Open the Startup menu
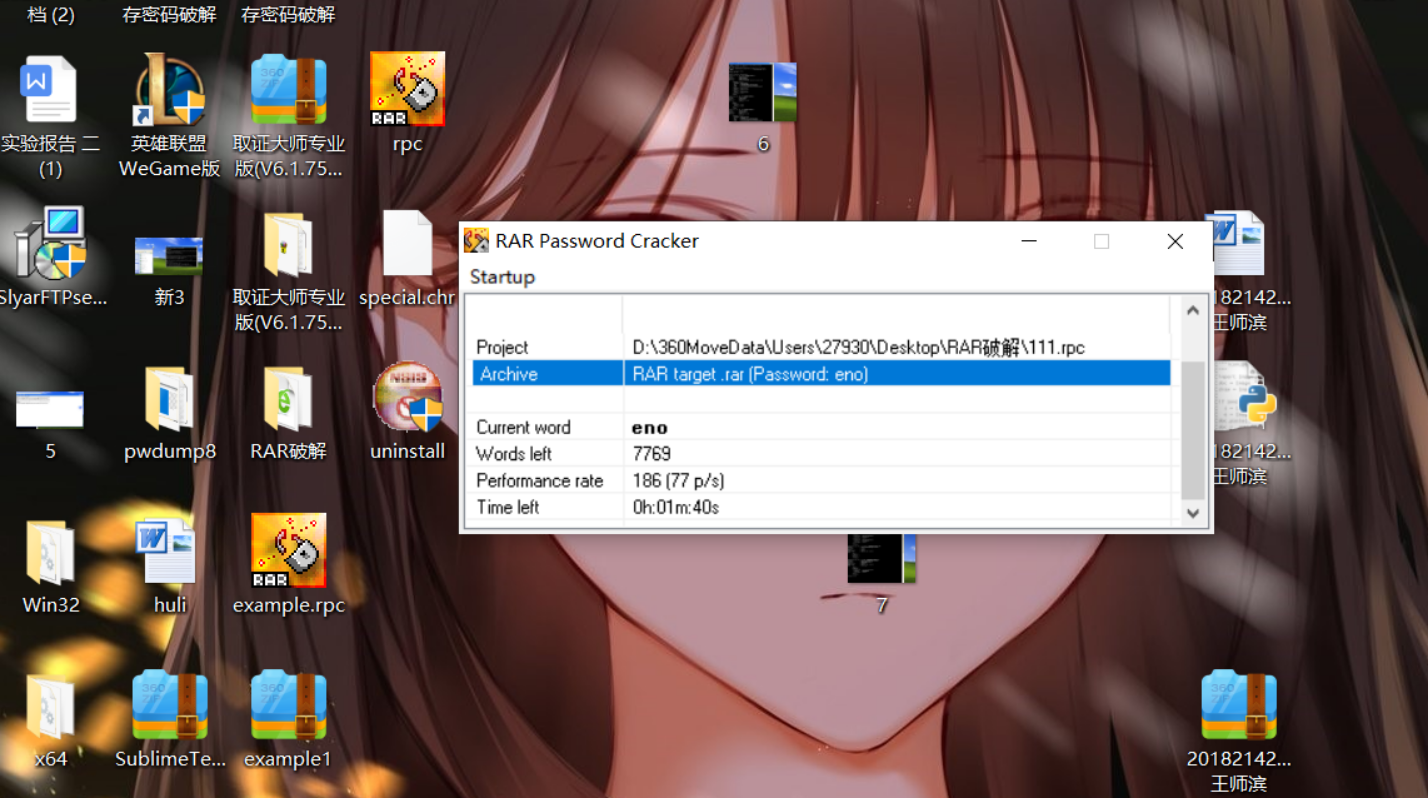The image size is (1428, 798). click(x=502, y=277)
